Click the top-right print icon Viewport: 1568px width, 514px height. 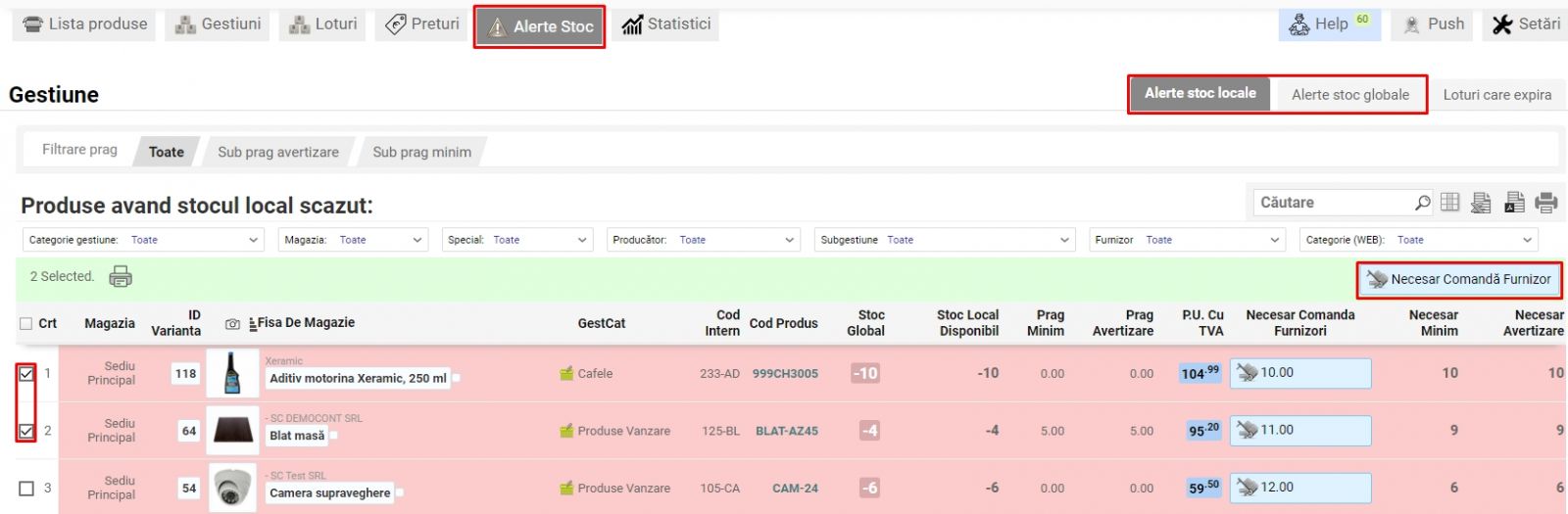click(1546, 203)
